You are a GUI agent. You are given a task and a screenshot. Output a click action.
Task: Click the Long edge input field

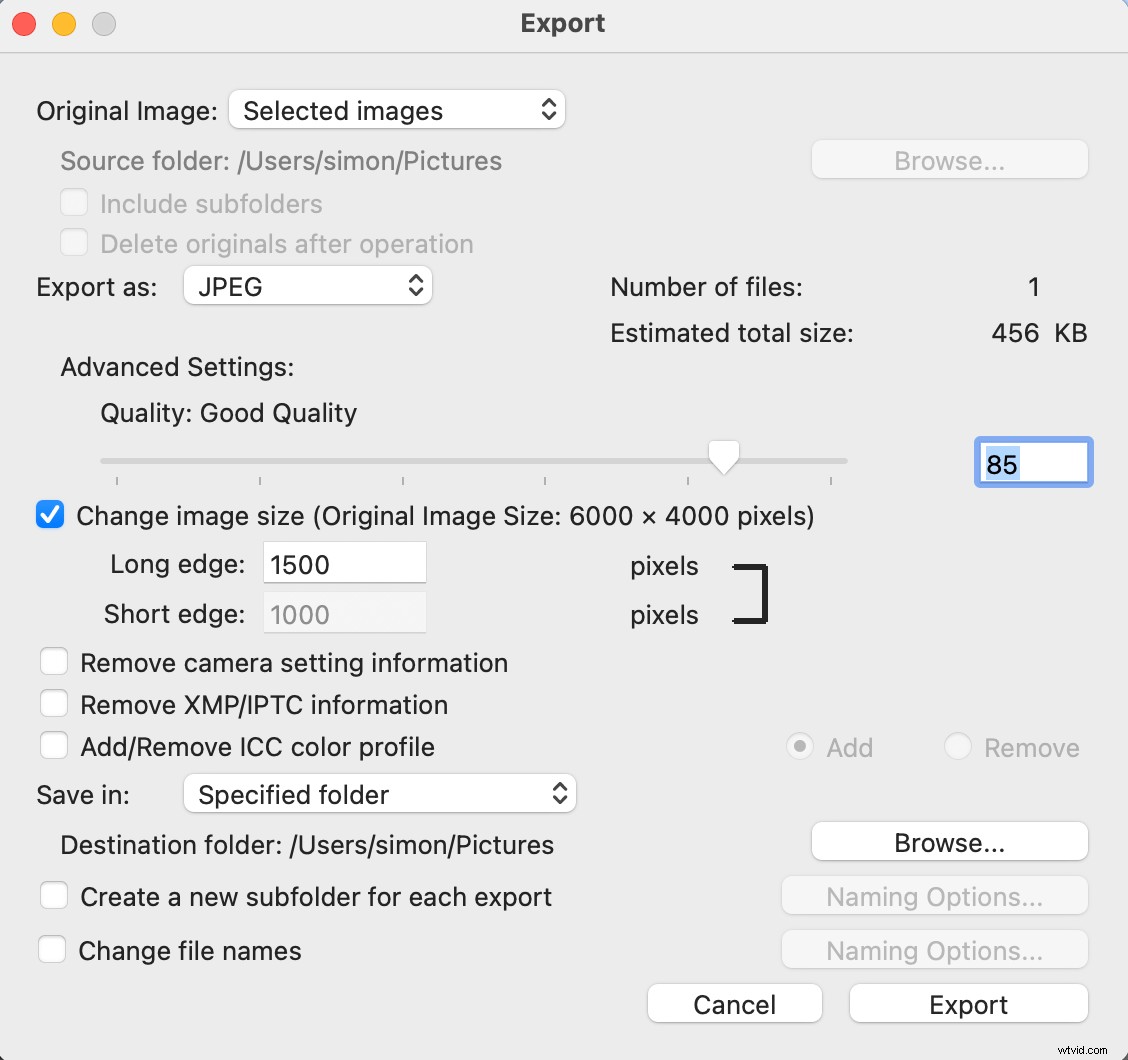[344, 563]
